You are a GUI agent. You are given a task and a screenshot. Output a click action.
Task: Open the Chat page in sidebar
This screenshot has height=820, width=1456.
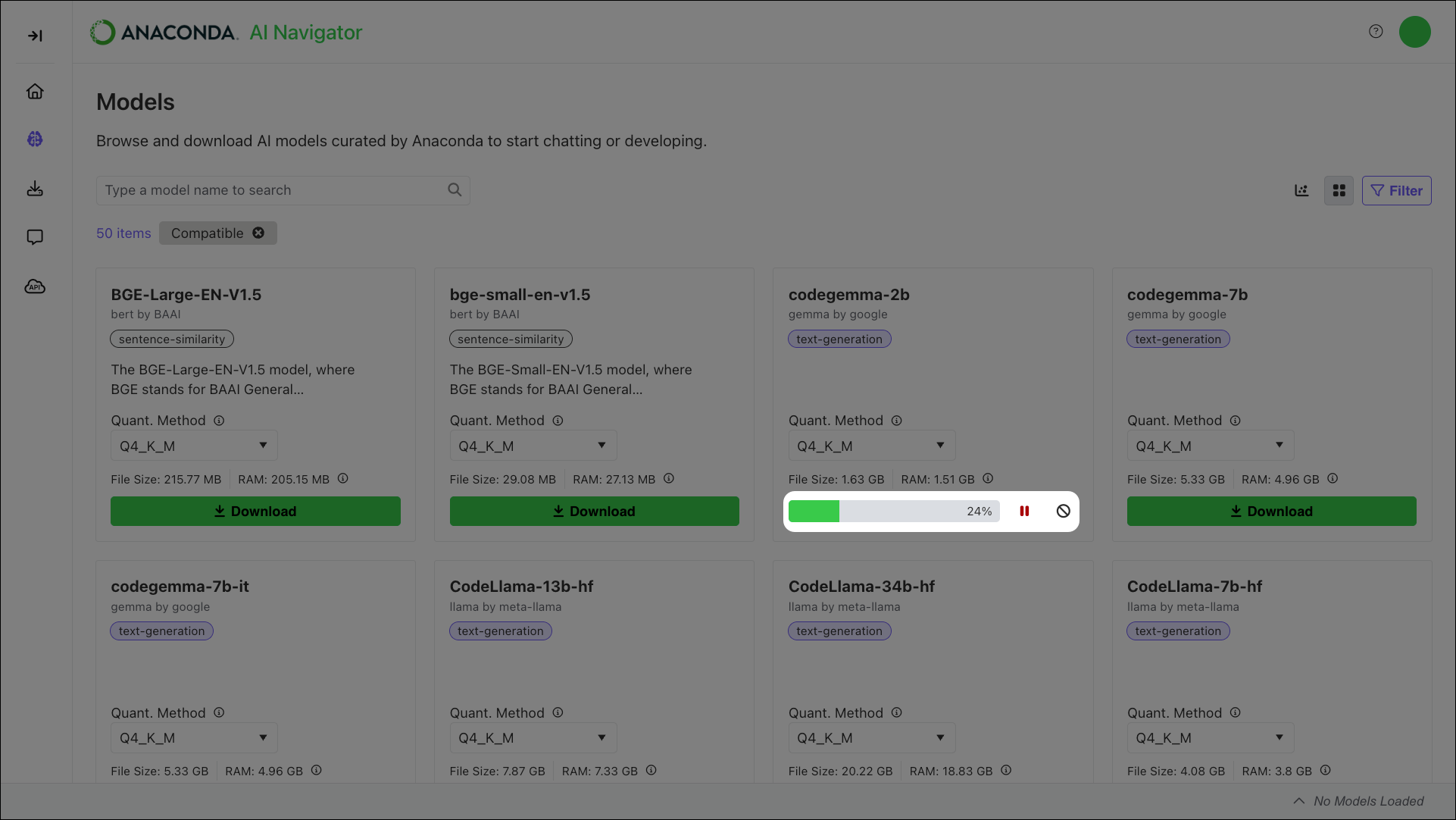pos(35,237)
